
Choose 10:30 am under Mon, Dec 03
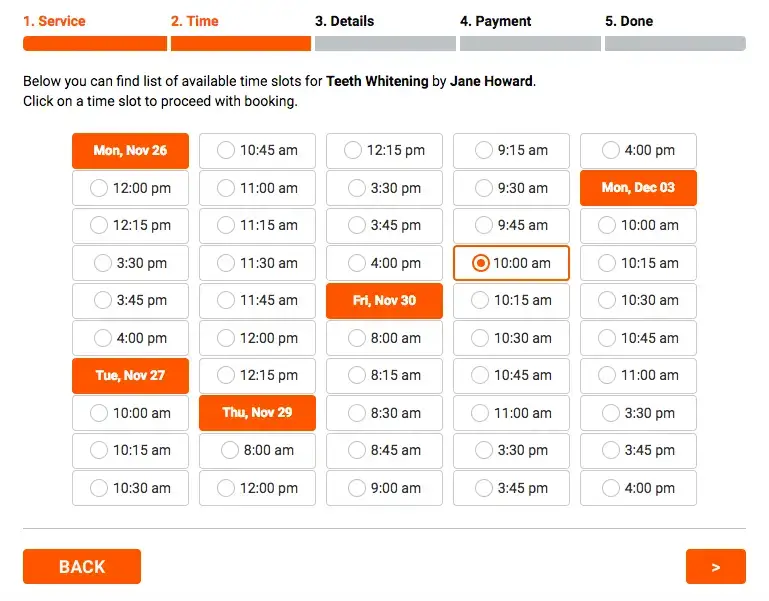click(638, 300)
